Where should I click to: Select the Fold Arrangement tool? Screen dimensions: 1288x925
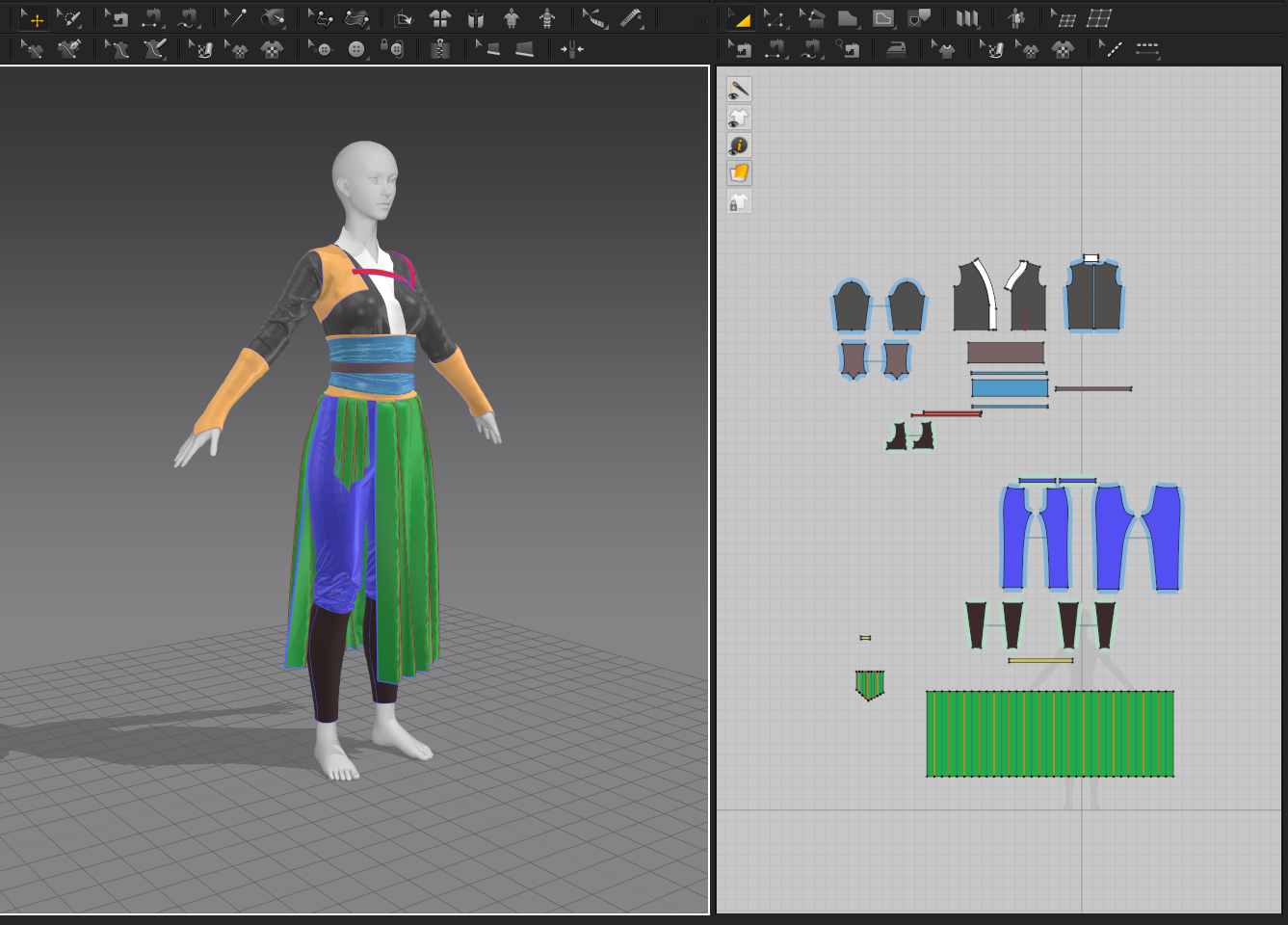pyautogui.click(x=321, y=18)
